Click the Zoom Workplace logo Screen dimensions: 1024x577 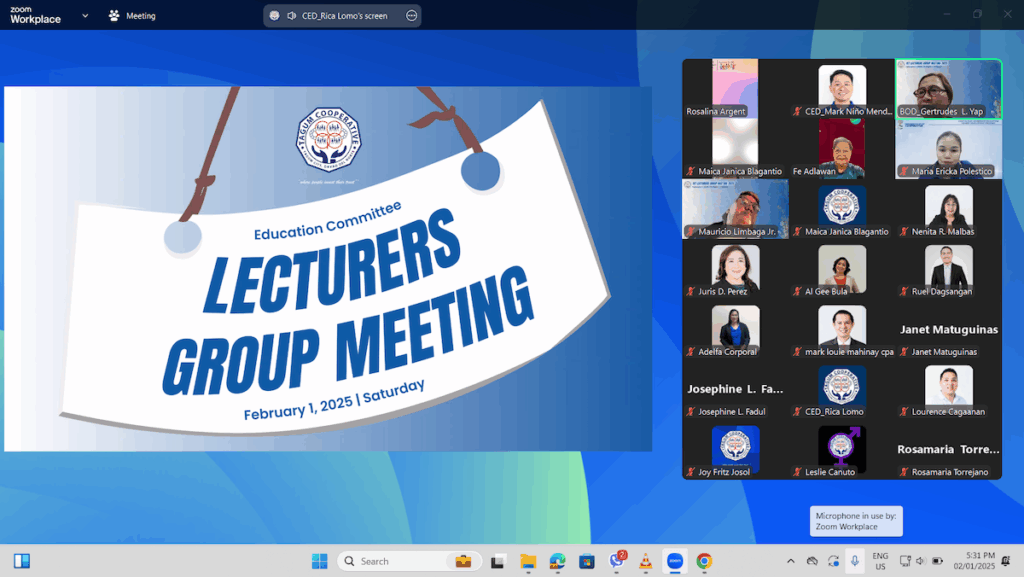pos(35,15)
